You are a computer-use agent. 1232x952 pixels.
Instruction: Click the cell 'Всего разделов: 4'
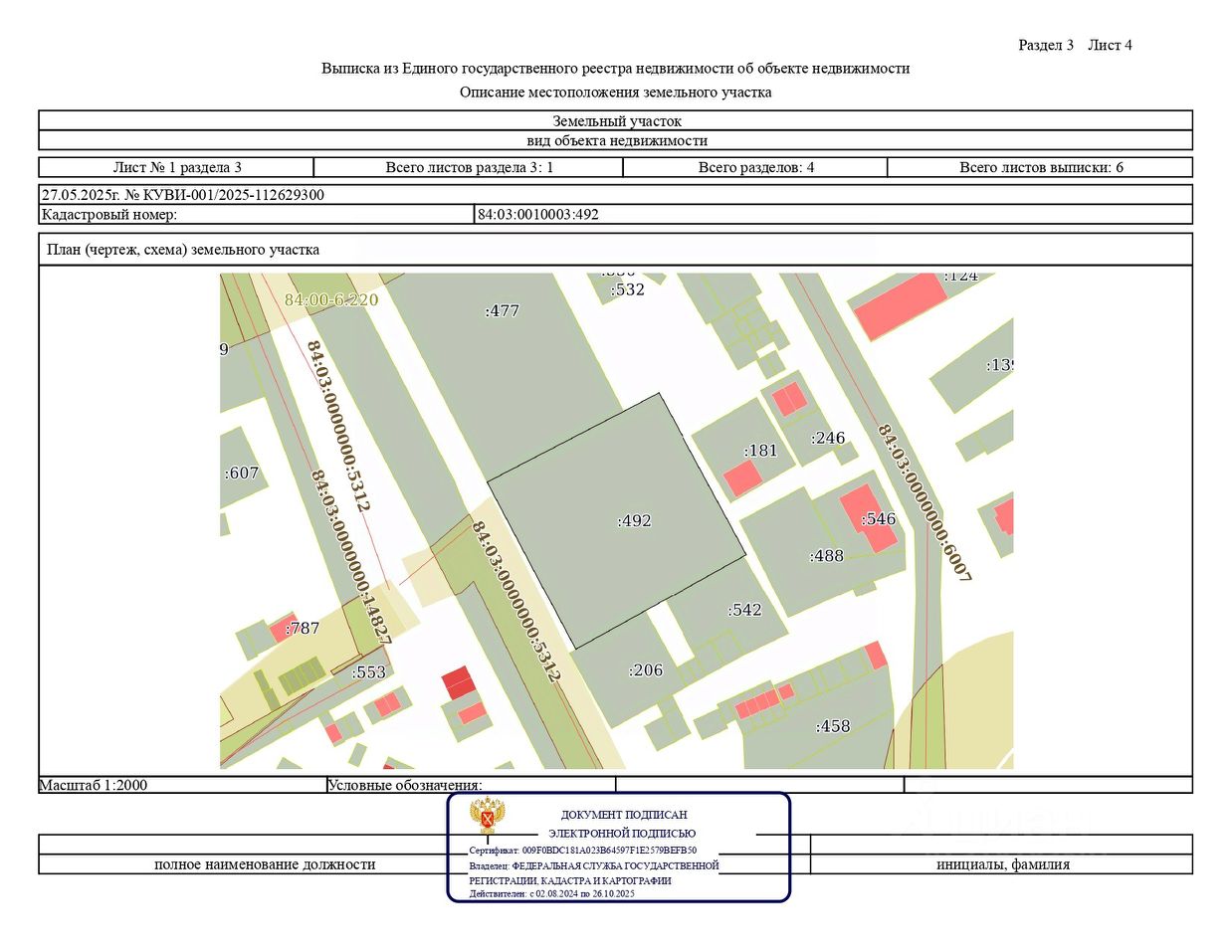pyautogui.click(x=755, y=167)
